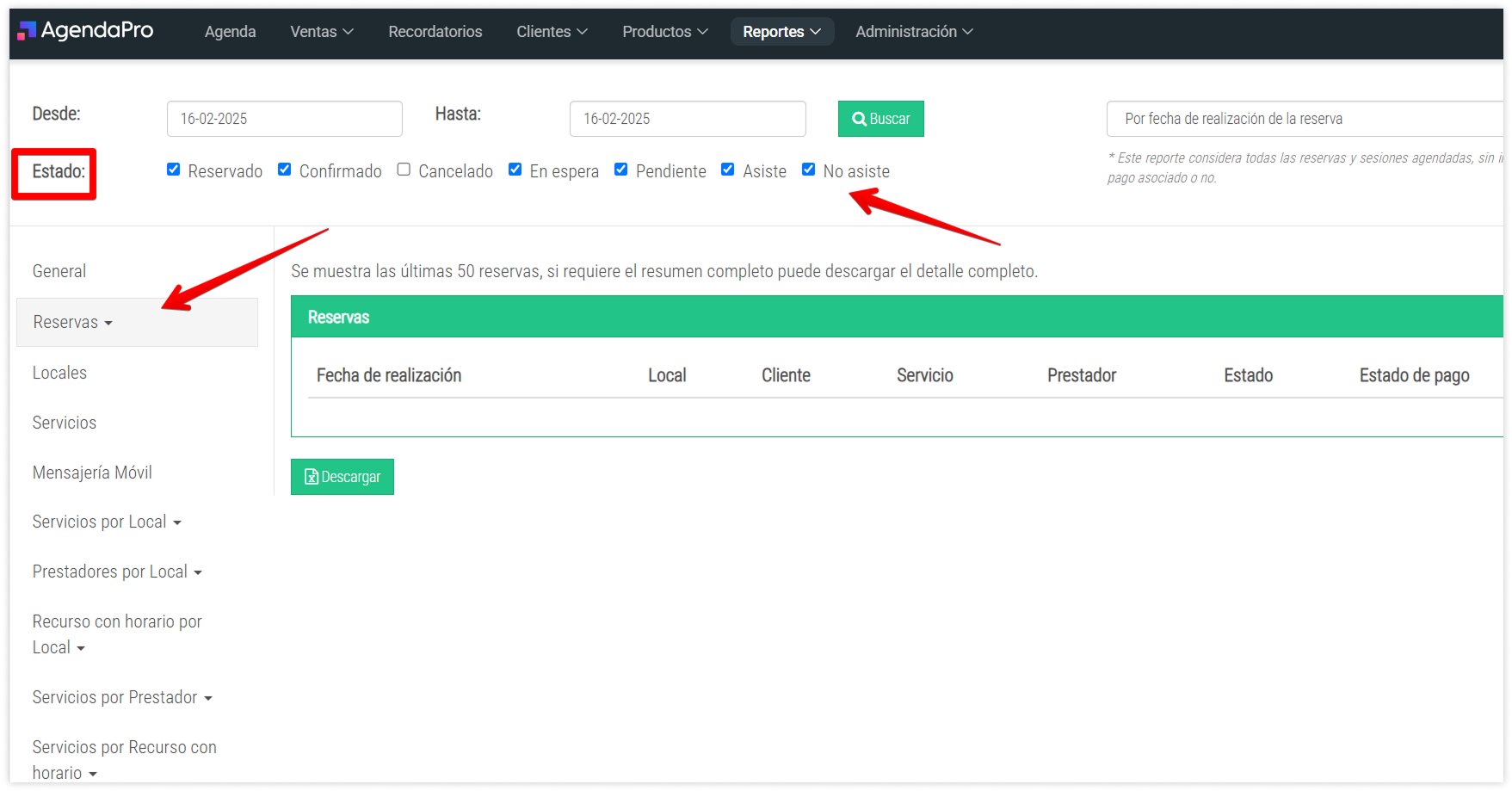
Task: Open the Clientes dropdown menu
Action: [552, 32]
